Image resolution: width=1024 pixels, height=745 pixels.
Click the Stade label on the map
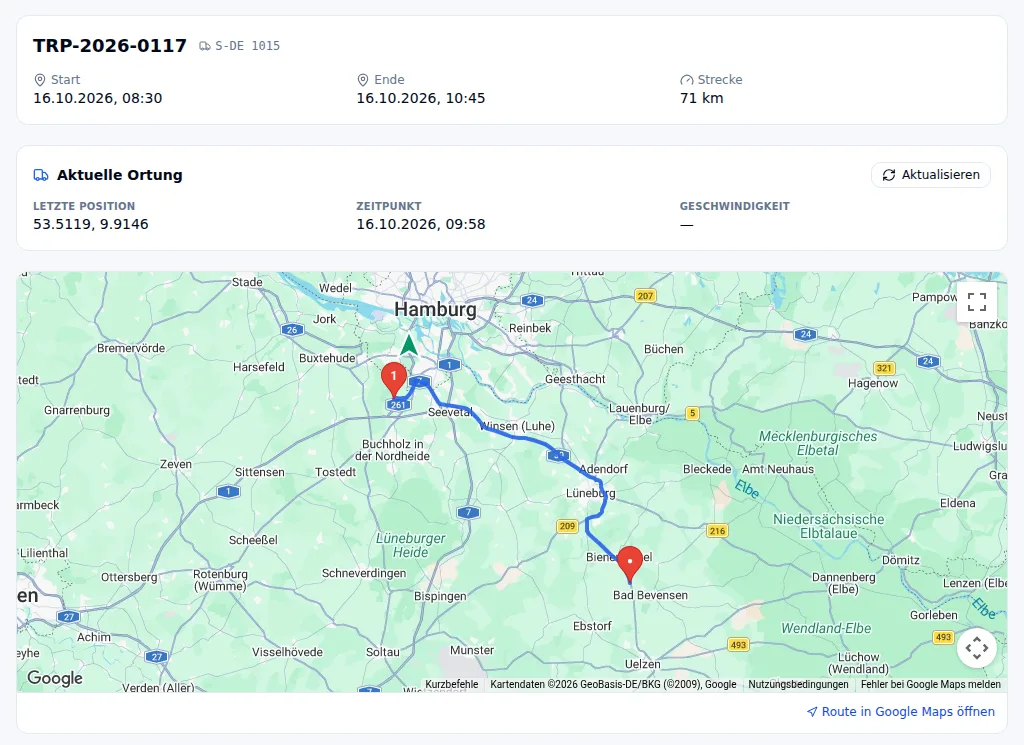(247, 282)
